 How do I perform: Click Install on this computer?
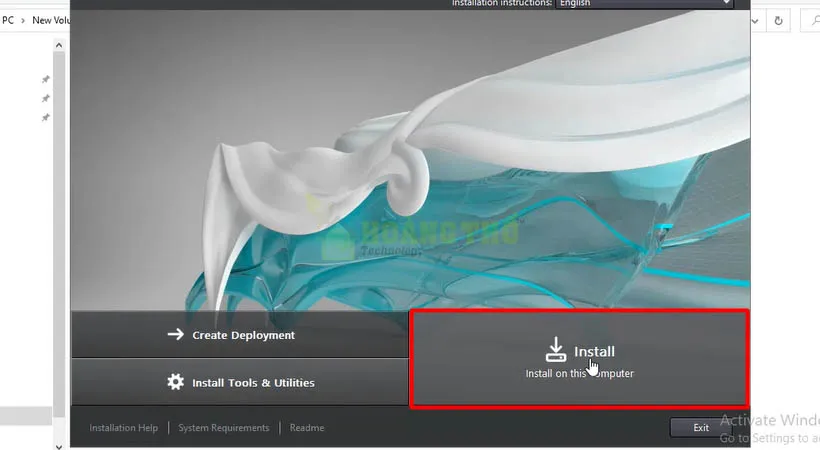pos(579,359)
